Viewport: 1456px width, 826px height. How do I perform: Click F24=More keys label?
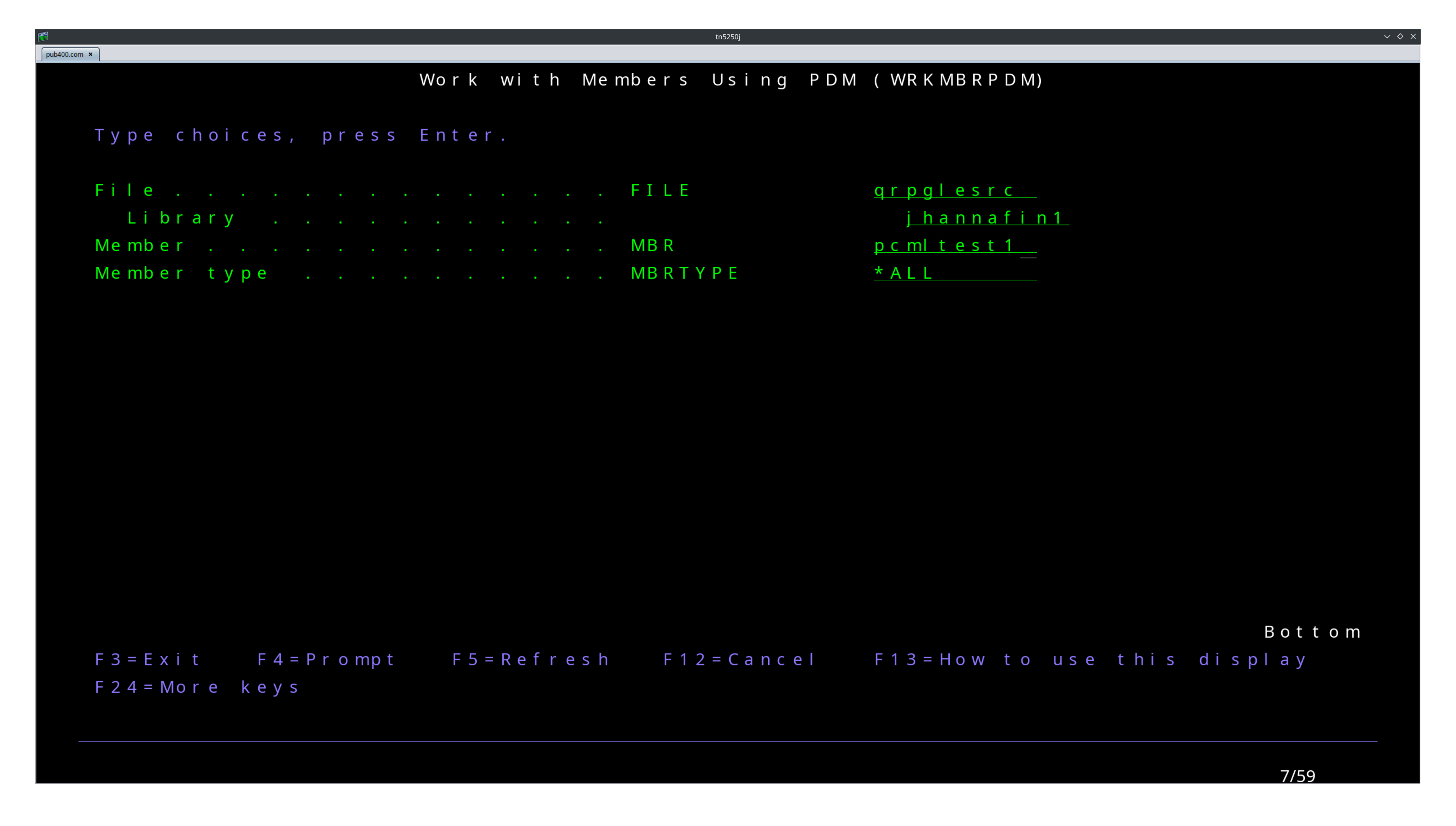coord(197,687)
